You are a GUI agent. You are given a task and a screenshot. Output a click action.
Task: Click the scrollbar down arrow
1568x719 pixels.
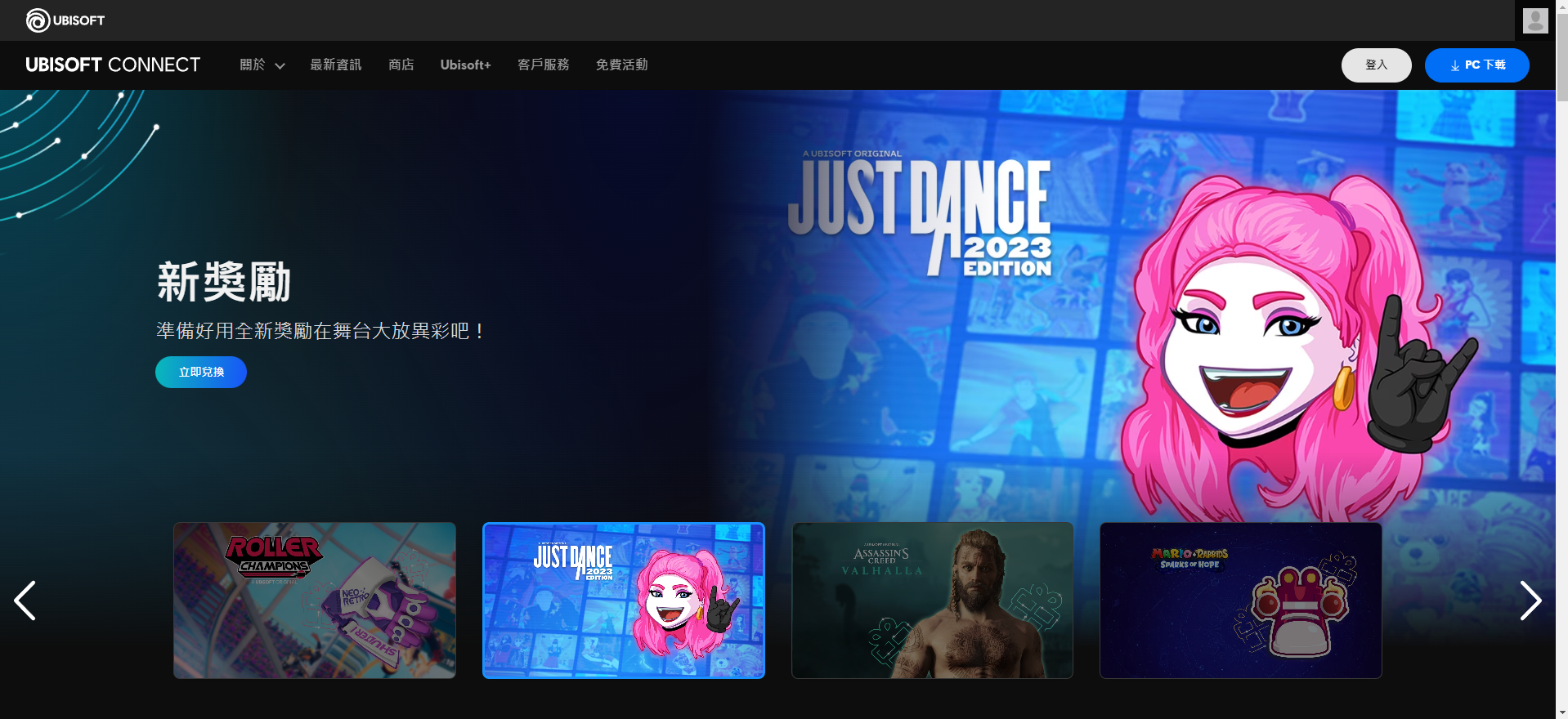pyautogui.click(x=1561, y=712)
